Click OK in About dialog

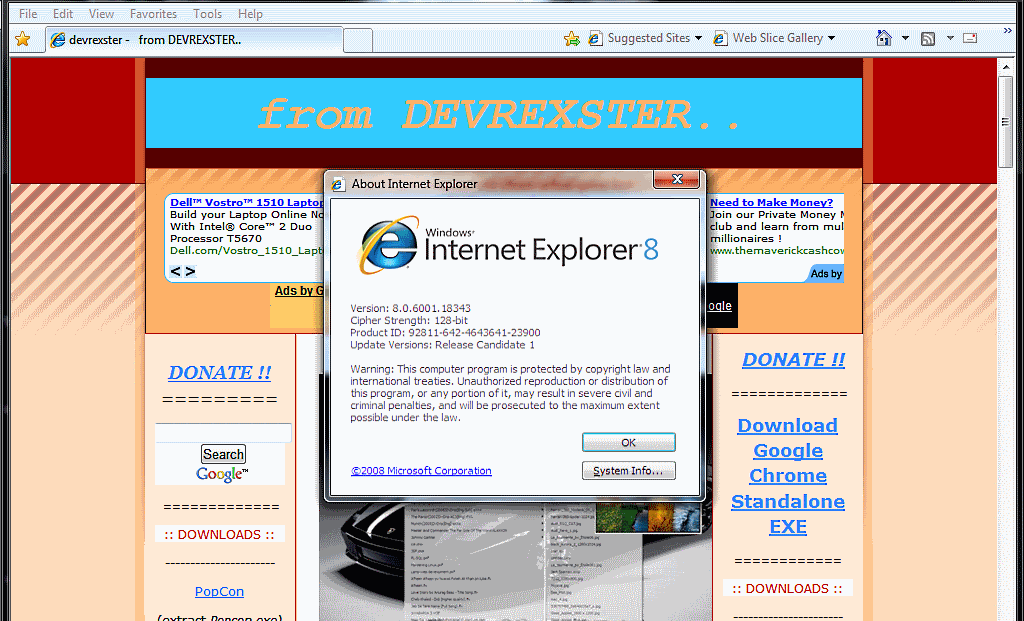pos(628,442)
